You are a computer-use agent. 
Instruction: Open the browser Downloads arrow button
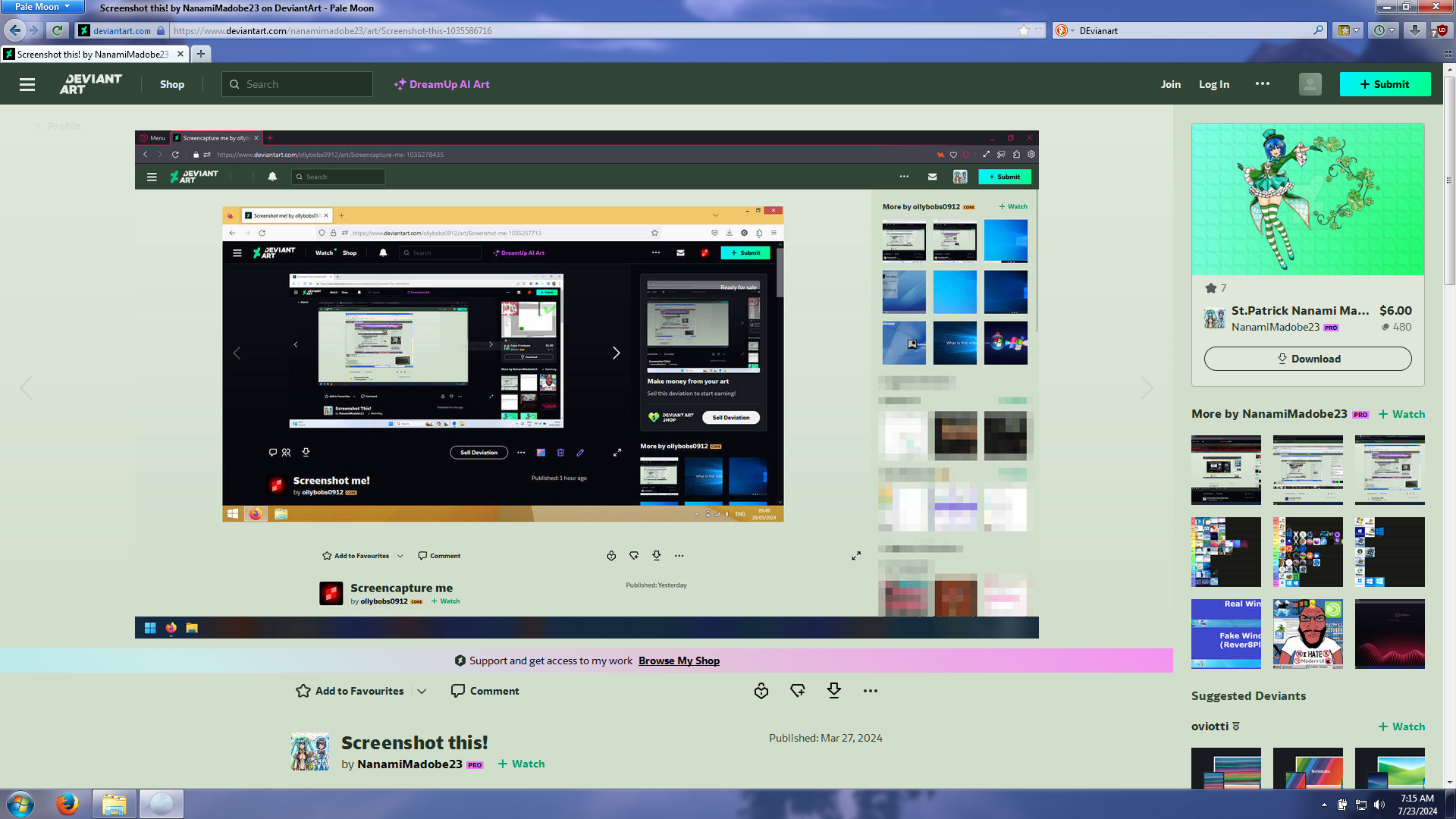click(x=1414, y=30)
